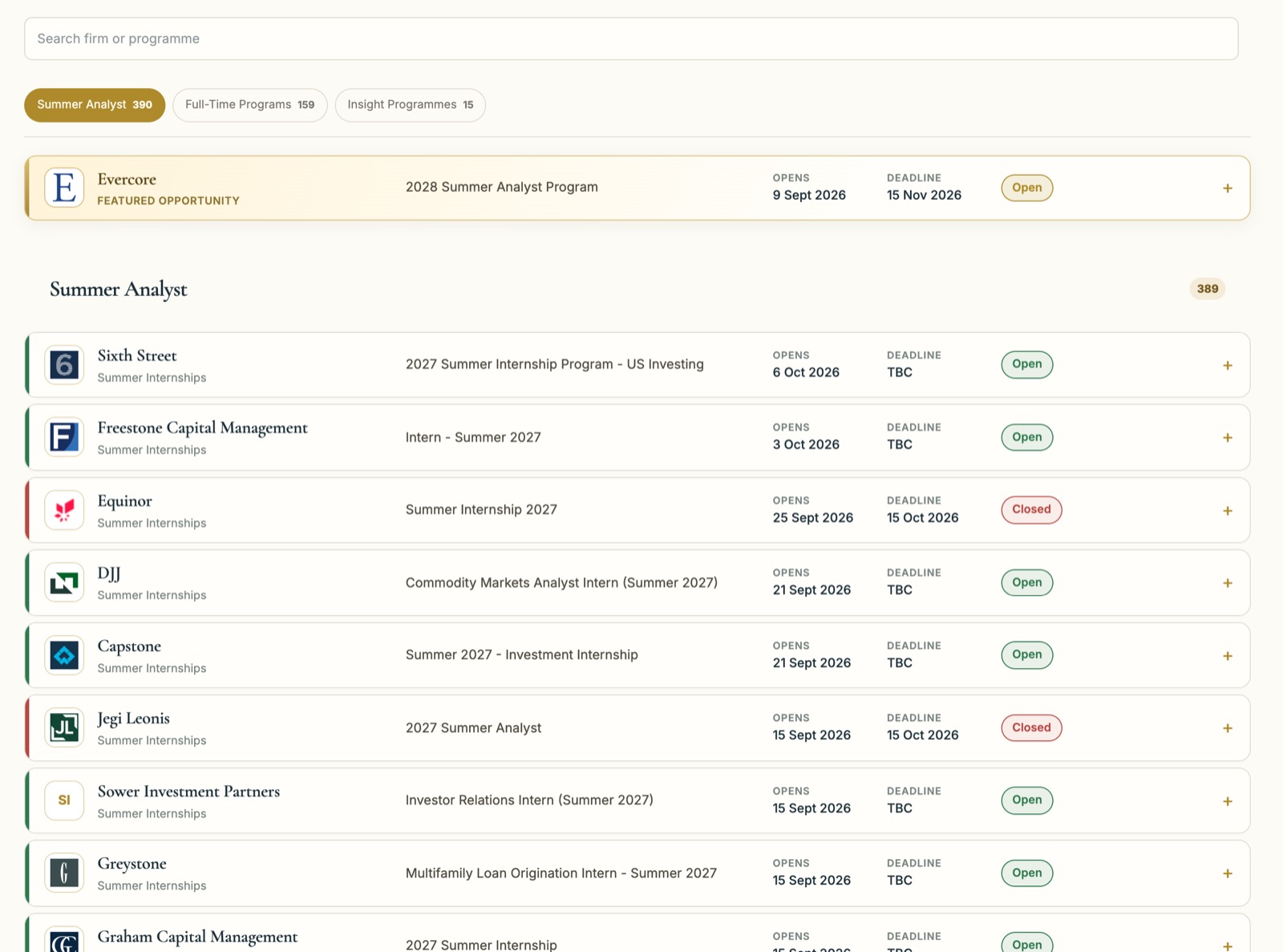This screenshot has height=952, width=1283.
Task: Switch to Full-Time Programs tab
Action: pos(250,105)
